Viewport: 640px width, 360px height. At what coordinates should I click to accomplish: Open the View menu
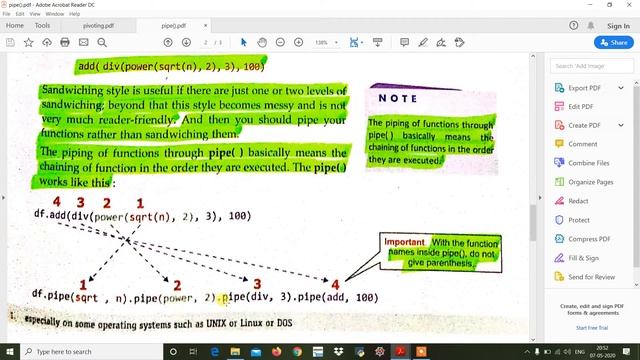pyautogui.click(x=35, y=14)
